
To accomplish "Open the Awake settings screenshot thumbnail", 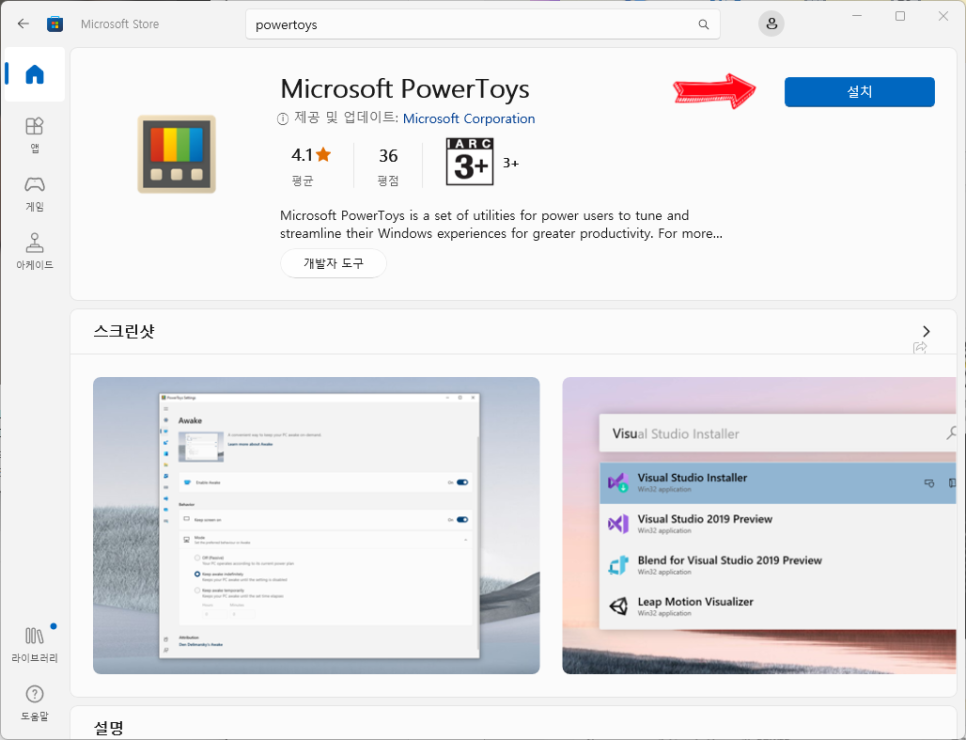I will pyautogui.click(x=316, y=526).
